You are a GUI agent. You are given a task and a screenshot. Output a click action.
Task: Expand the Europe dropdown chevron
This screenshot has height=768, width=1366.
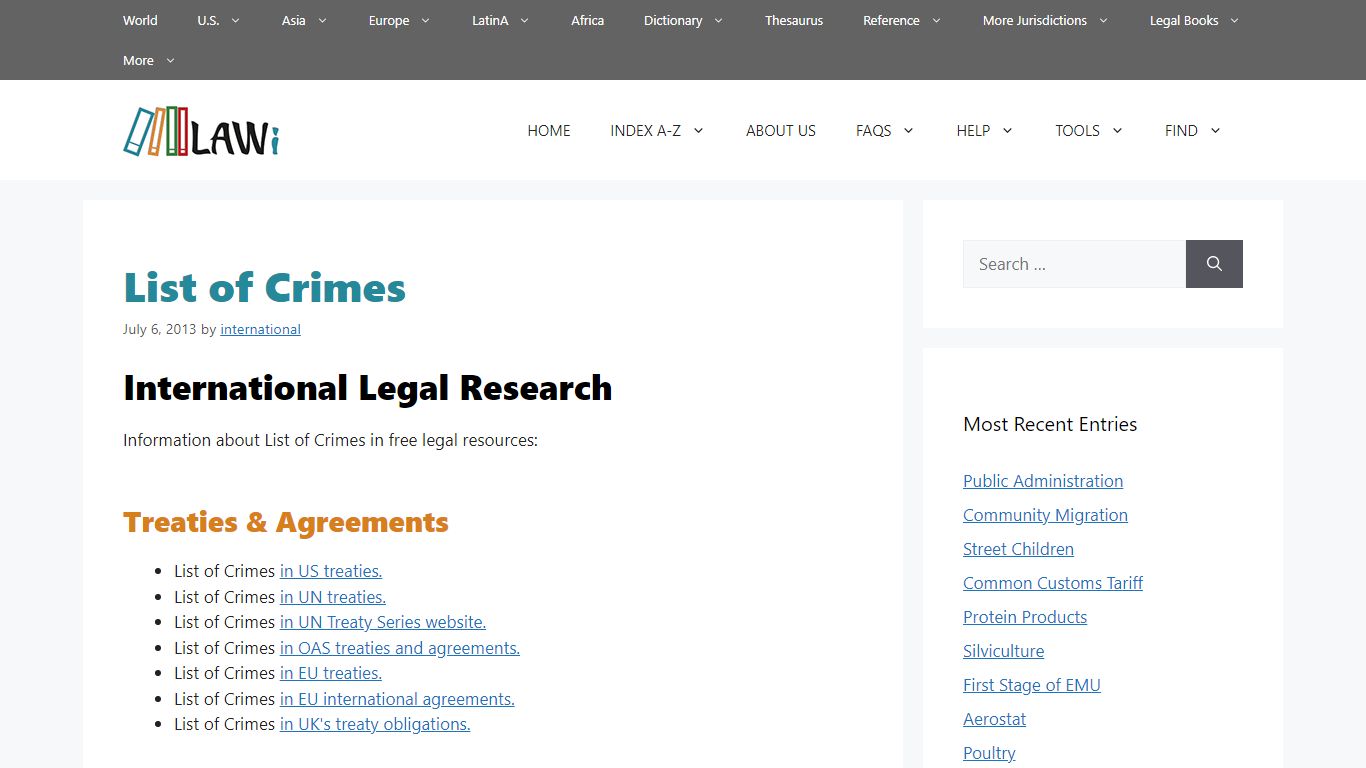pos(425,20)
